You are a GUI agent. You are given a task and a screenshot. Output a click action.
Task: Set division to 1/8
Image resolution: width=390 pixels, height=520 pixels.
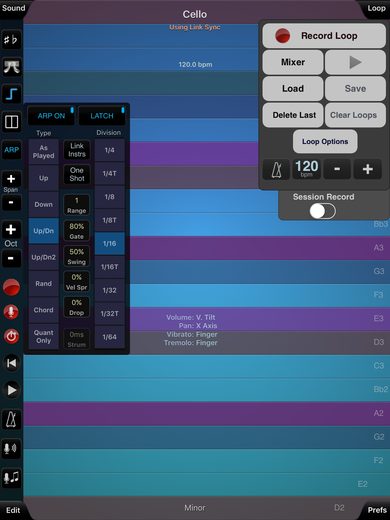[x=110, y=197]
